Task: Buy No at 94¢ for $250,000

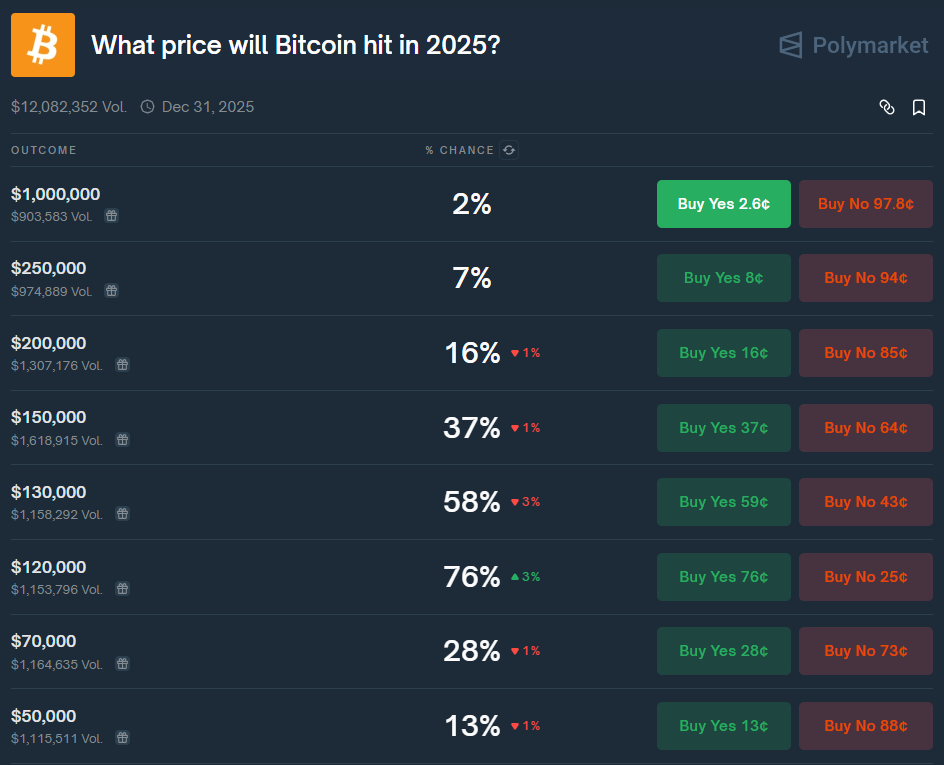Action: (x=865, y=278)
